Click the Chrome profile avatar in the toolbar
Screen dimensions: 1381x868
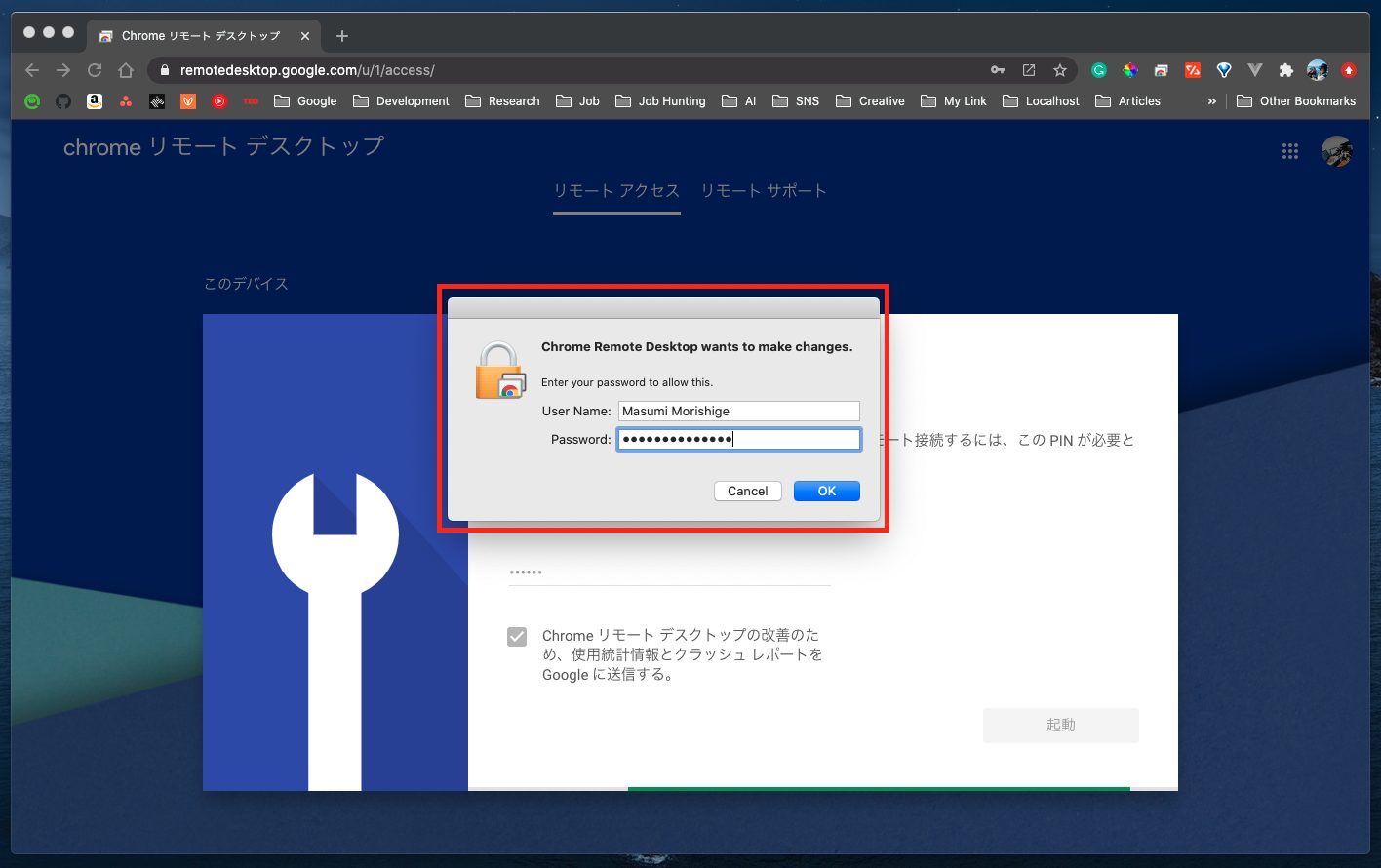coord(1318,70)
